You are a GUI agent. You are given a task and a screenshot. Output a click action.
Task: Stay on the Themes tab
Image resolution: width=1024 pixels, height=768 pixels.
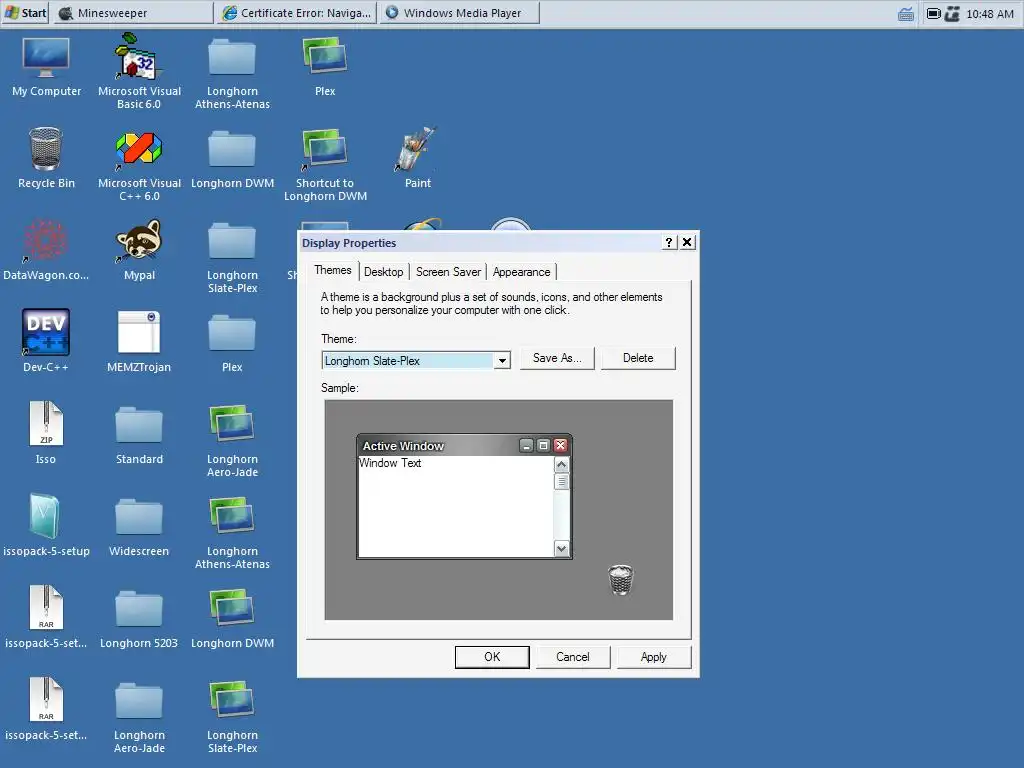332,270
